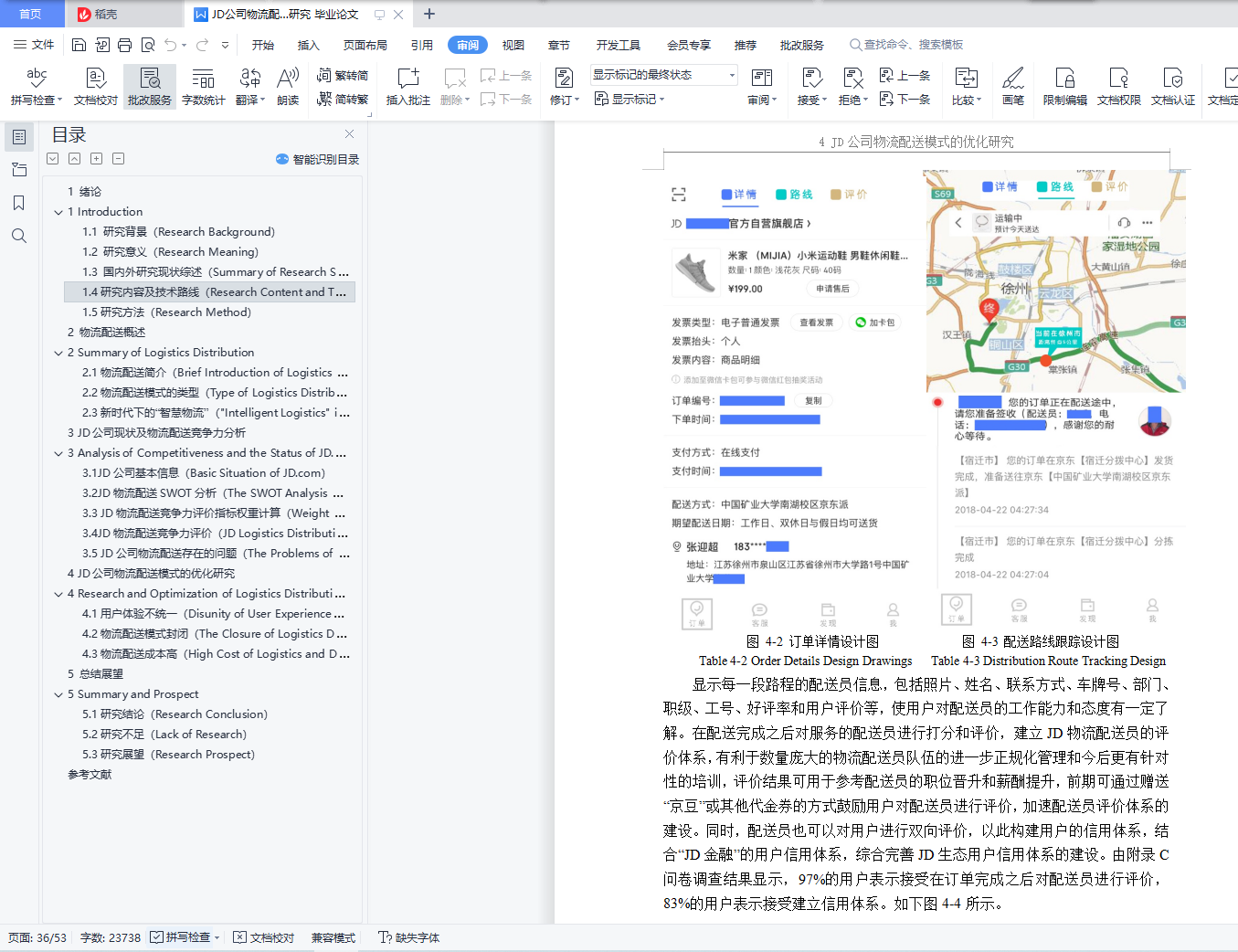Click the print icon in quick access toolbar
The height and width of the screenshot is (952, 1238).
point(124,45)
